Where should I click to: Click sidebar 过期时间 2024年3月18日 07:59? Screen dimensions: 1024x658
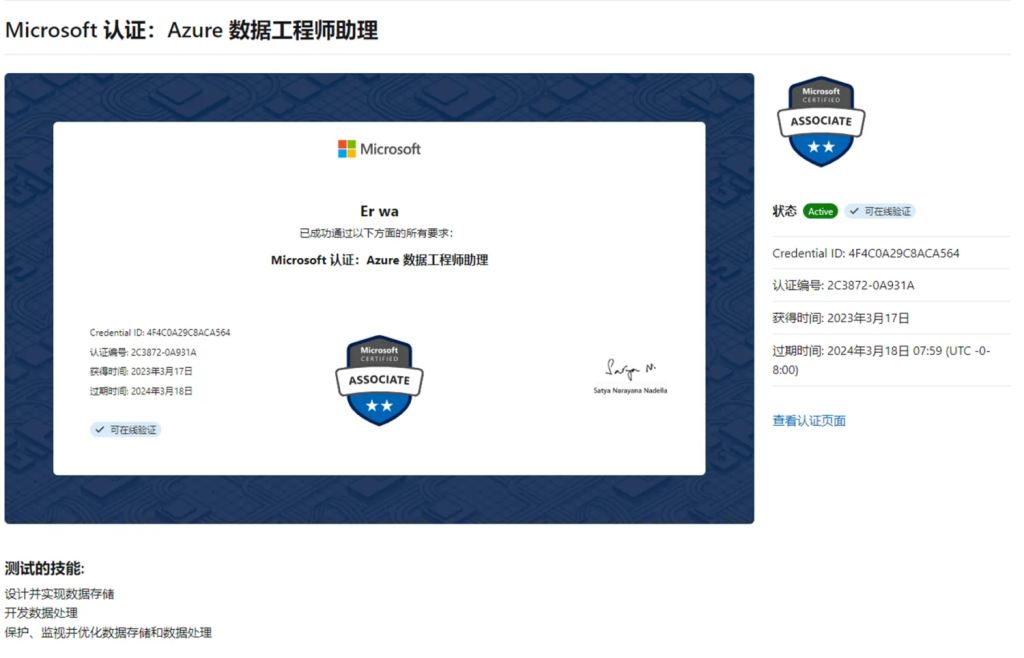(x=881, y=360)
